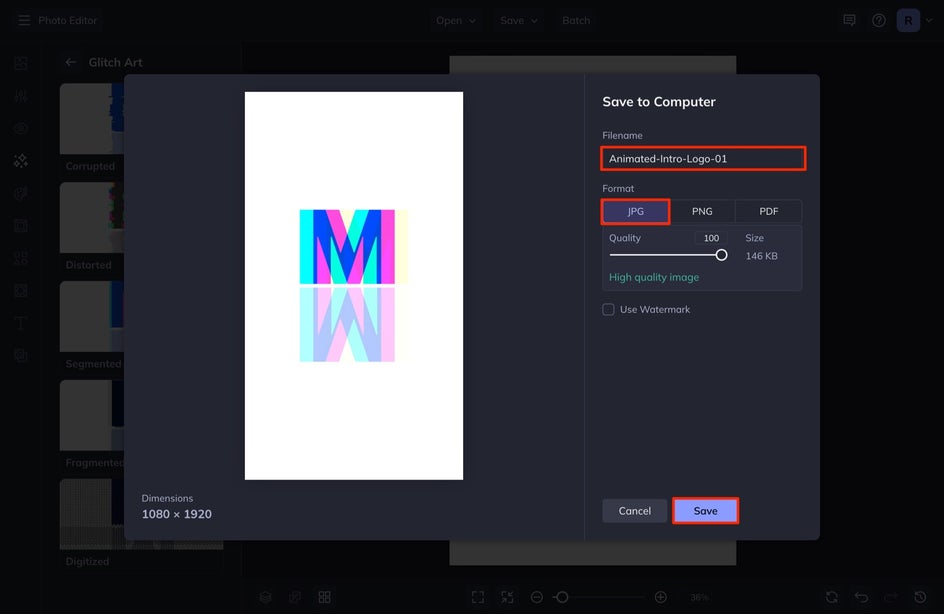Select the Segmented glitch effect thumbnail
The image size is (944, 614).
tap(92, 317)
